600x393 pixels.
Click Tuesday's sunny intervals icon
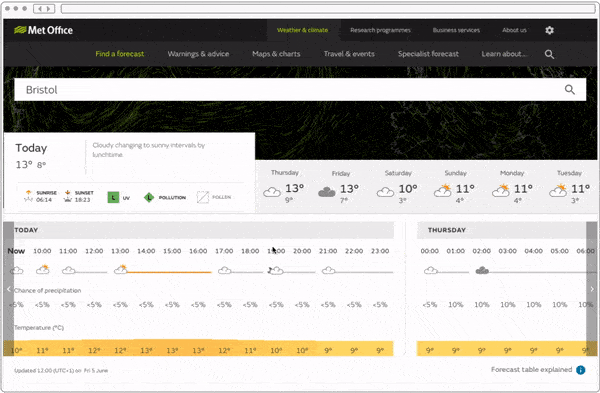coord(558,190)
